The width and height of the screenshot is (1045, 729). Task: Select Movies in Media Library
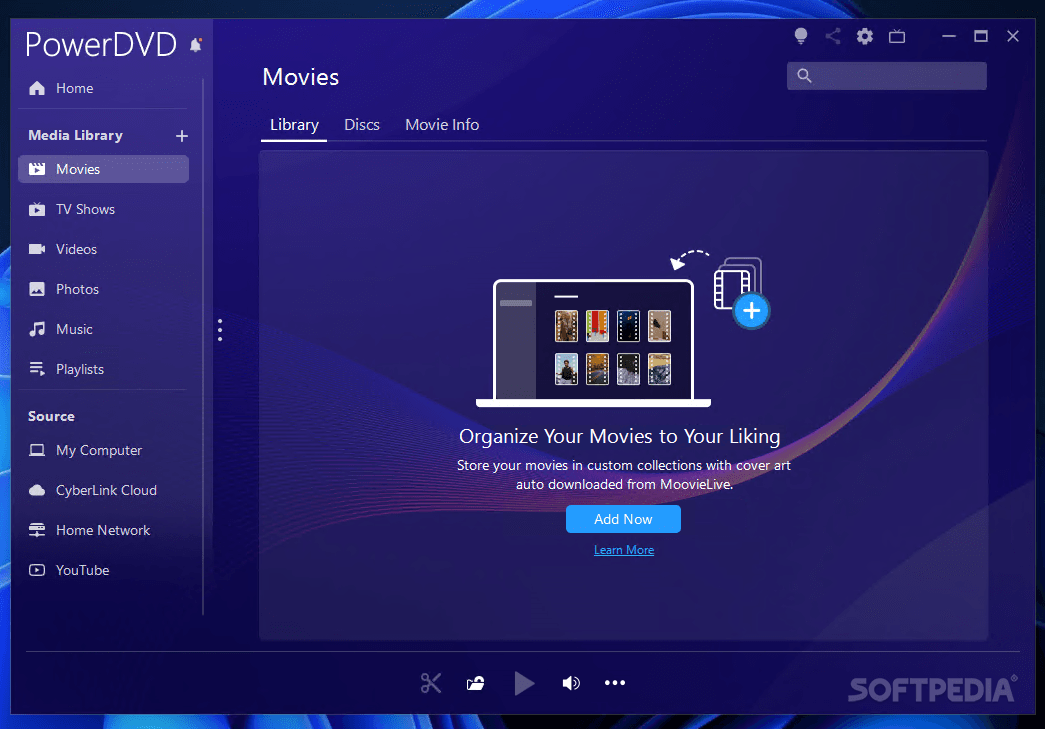tap(103, 169)
